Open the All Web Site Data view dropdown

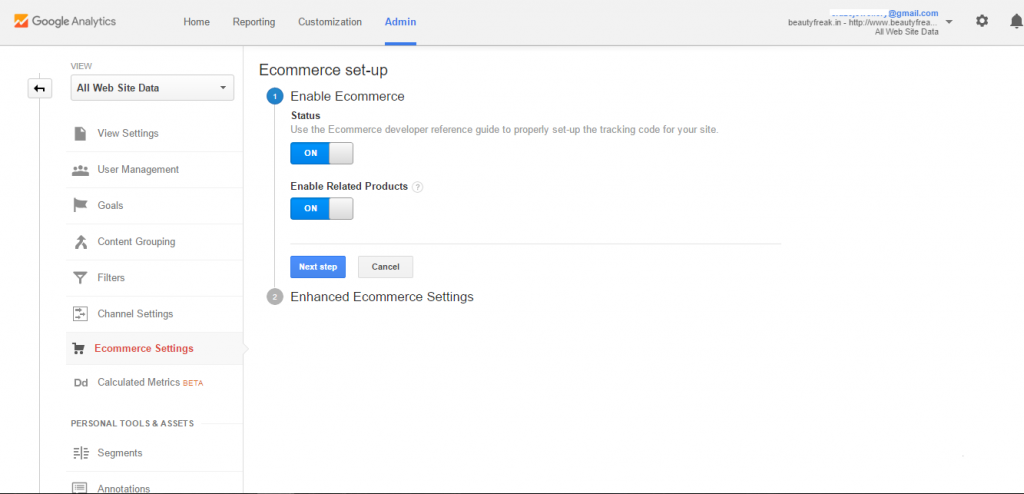click(x=152, y=88)
